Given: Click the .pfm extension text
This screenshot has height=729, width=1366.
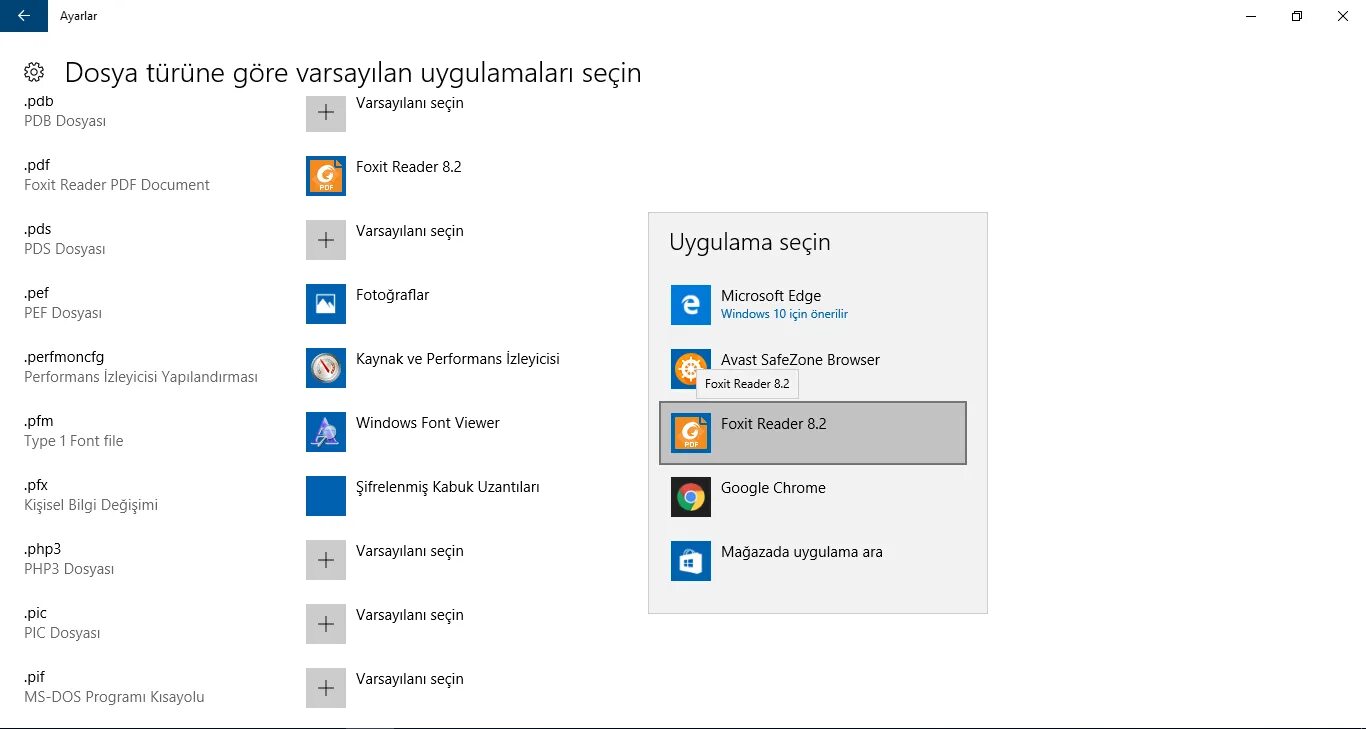Looking at the screenshot, I should (38, 421).
